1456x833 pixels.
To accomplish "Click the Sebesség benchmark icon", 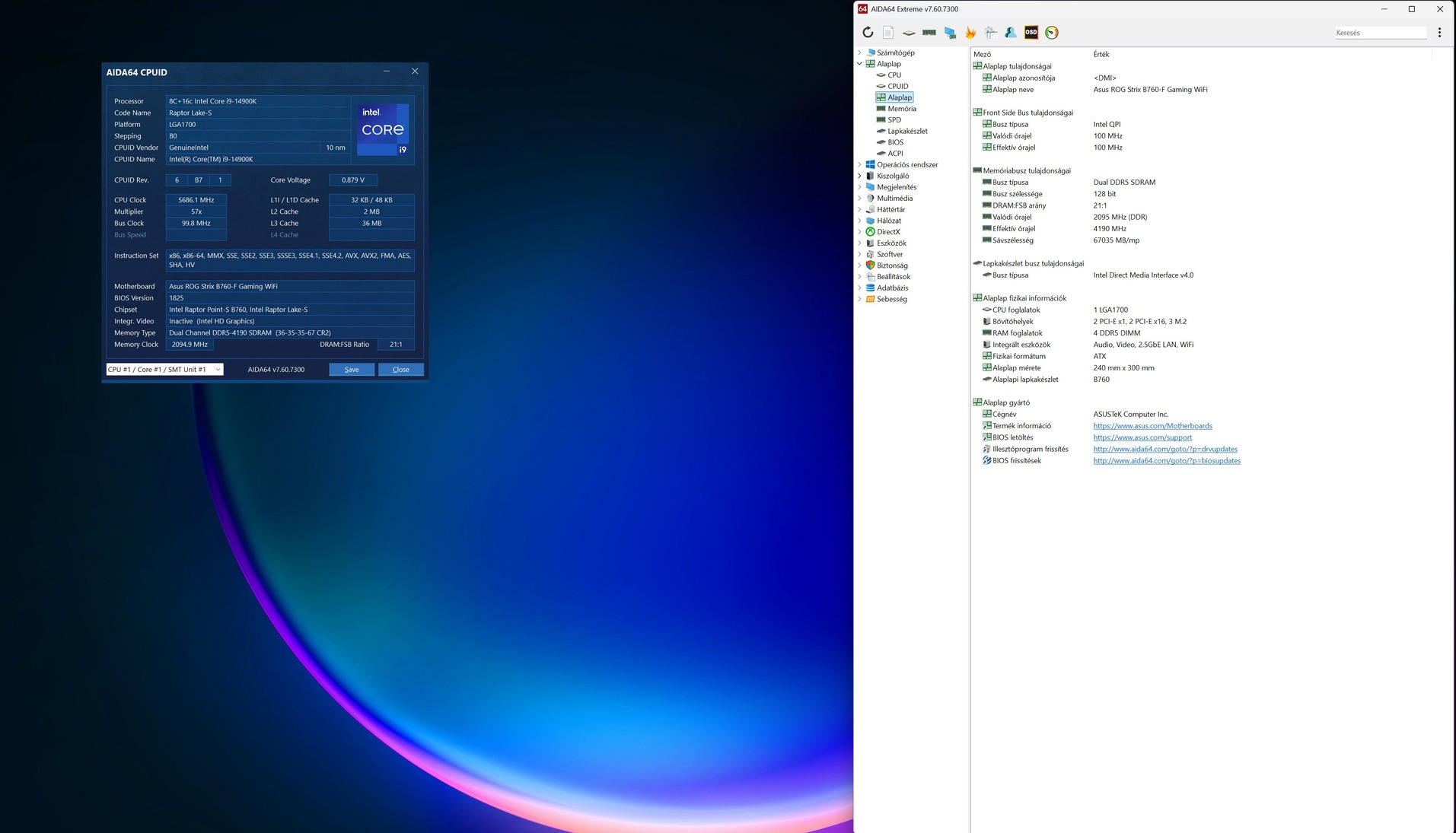I will 870,299.
